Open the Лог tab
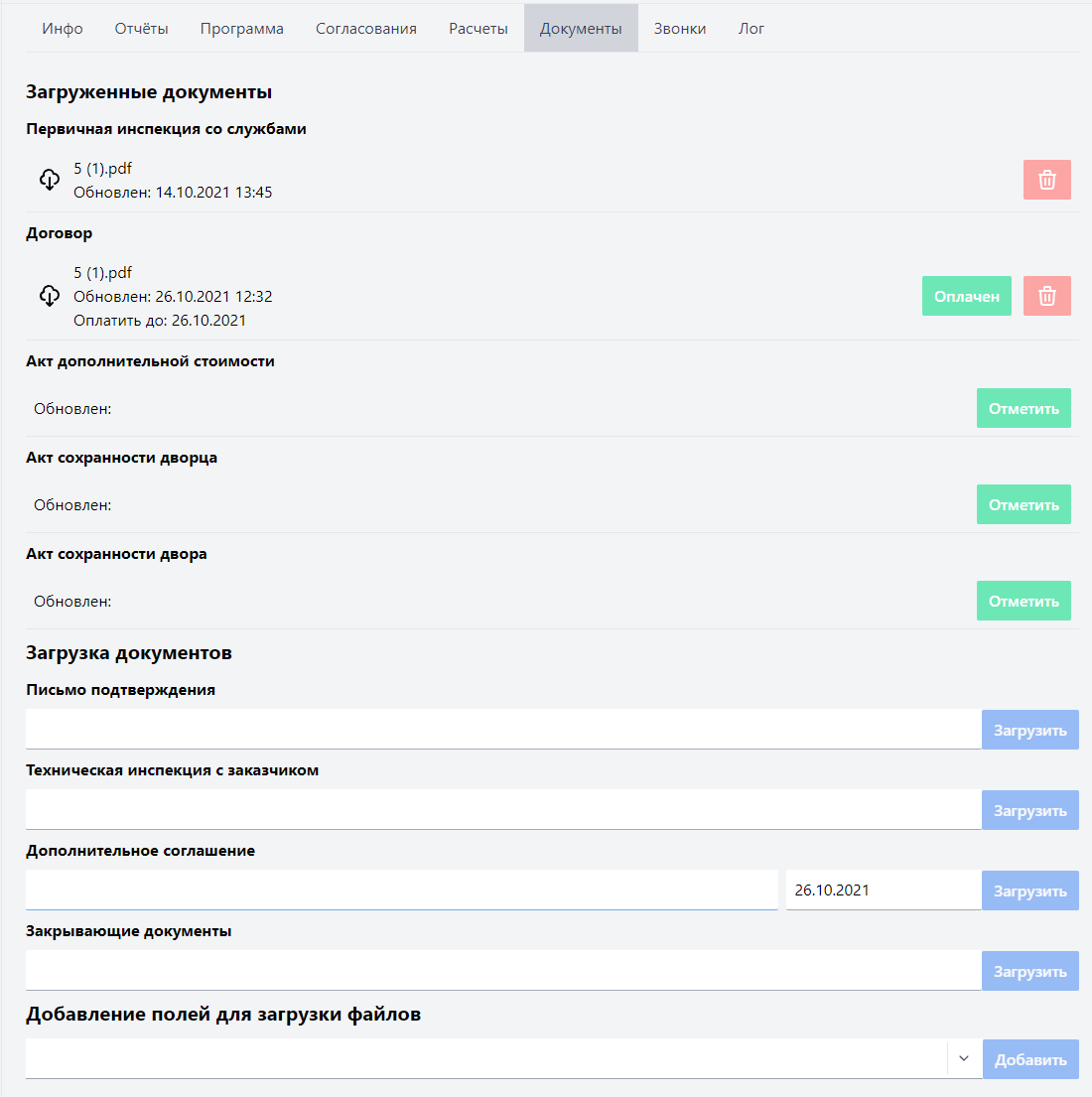 751,29
